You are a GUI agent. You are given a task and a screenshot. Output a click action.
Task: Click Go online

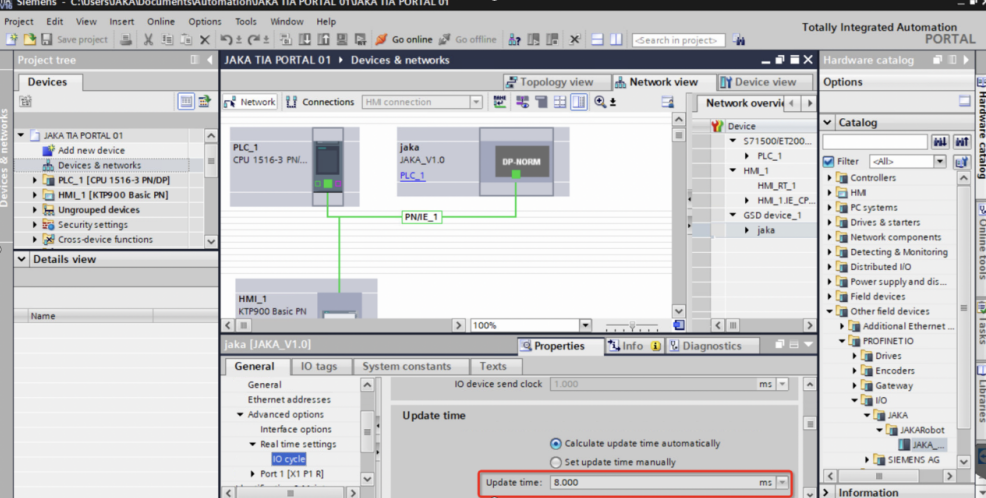[404, 39]
